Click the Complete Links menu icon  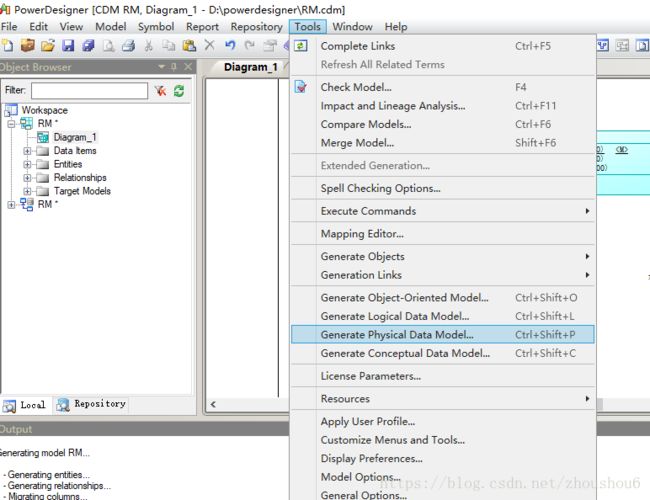tap(301, 46)
